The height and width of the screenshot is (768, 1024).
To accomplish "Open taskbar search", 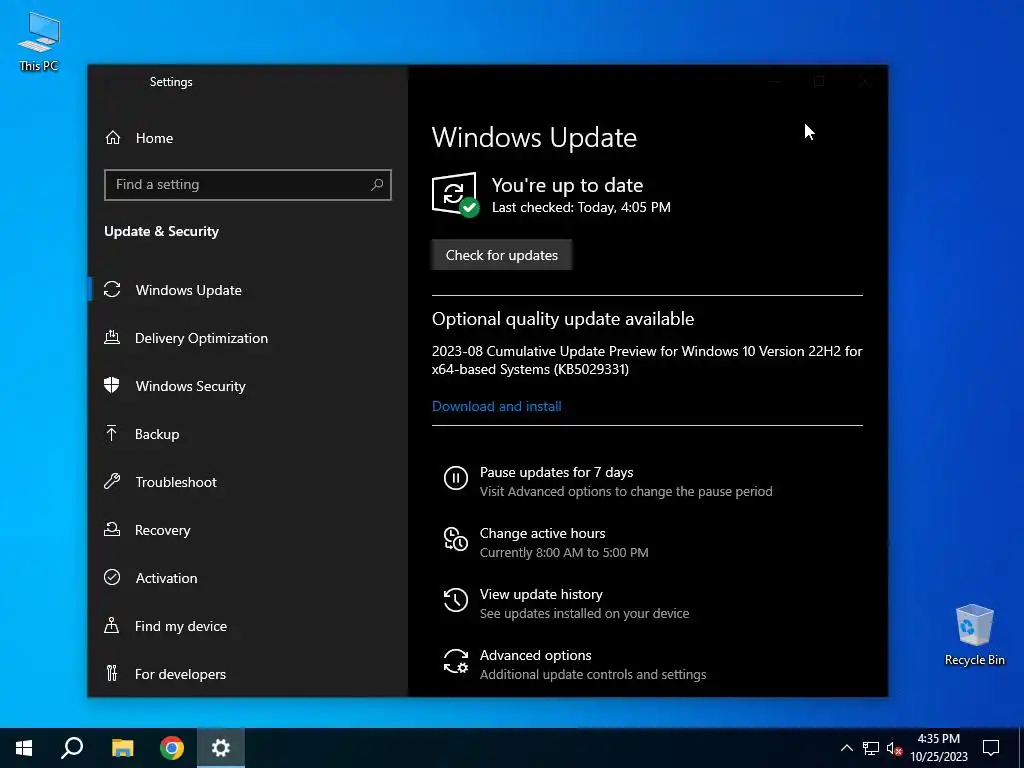I will pos(72,748).
